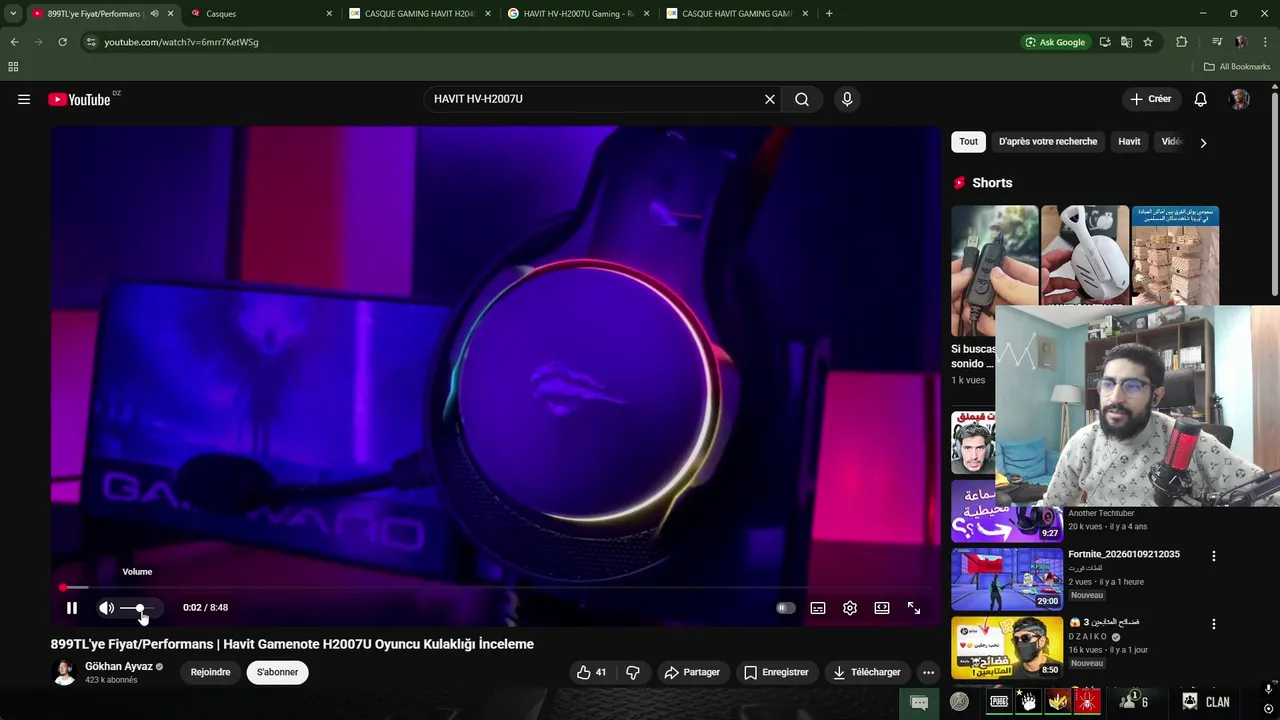
Task: Open a new browser tab
Action: point(829,14)
